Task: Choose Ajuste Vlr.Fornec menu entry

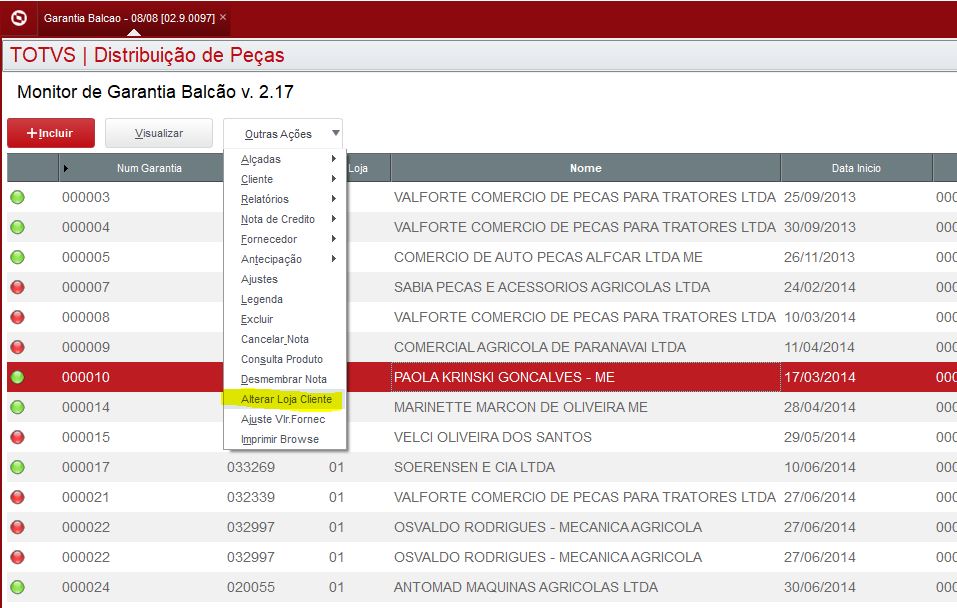Action: pos(283,419)
